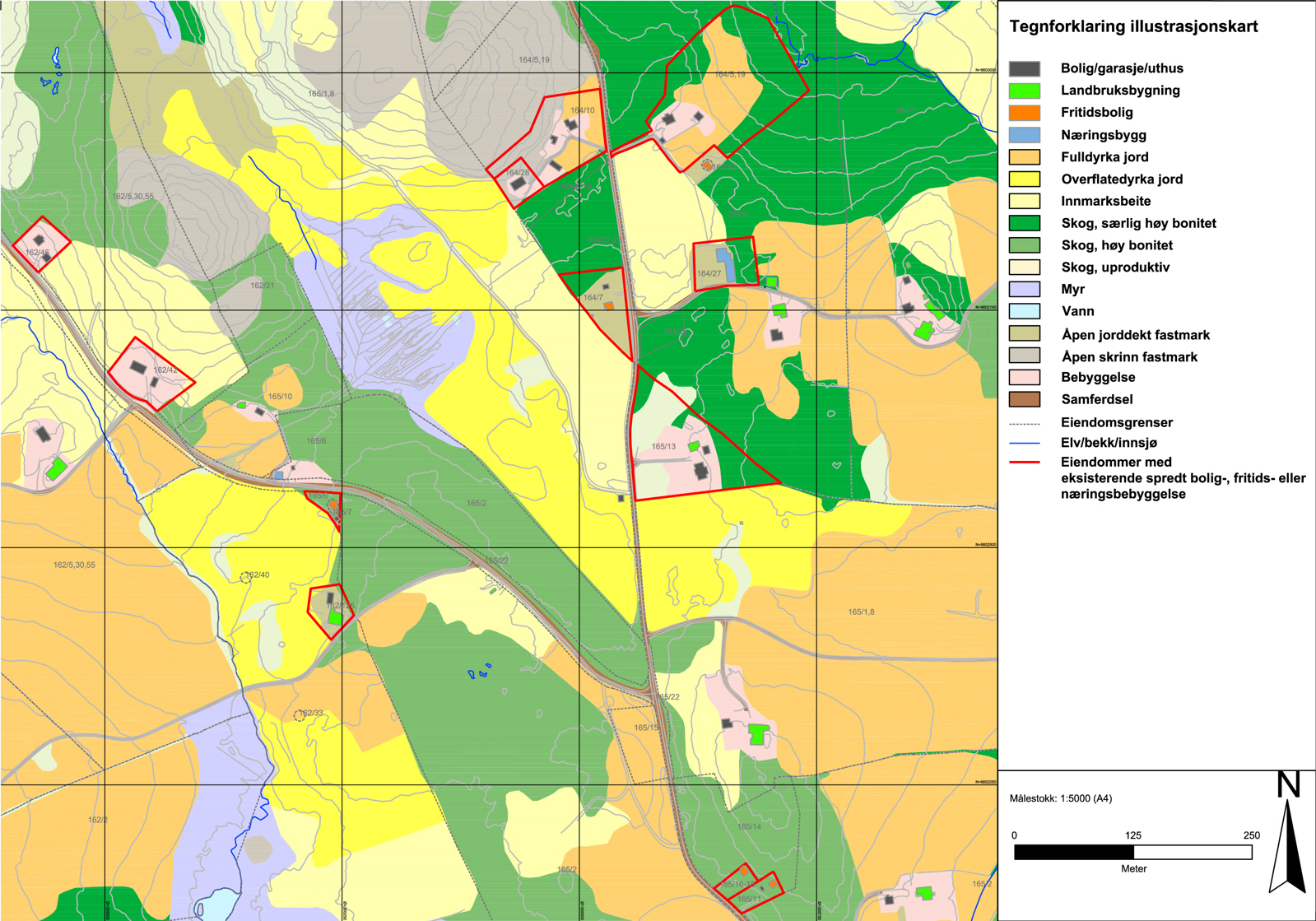Click the orange Fritidsbolig legend swatch
Image resolution: width=1316 pixels, height=921 pixels.
pyautogui.click(x=1025, y=113)
